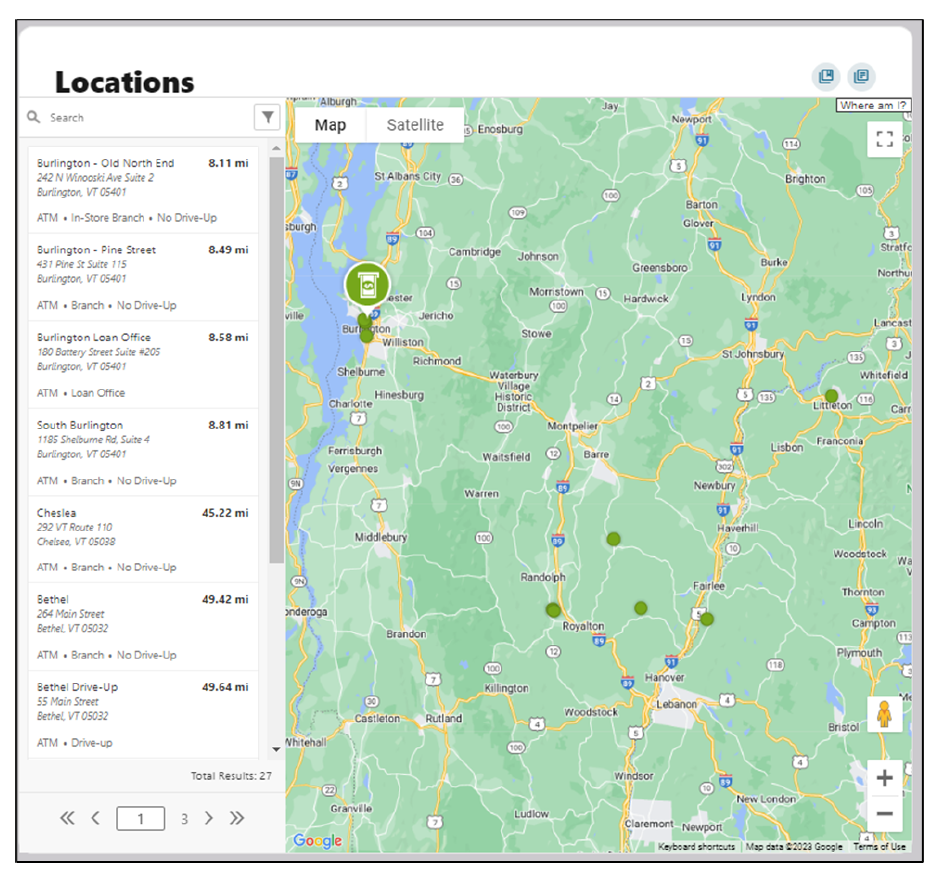The height and width of the screenshot is (876, 939).
Task: Click Total Results: 27 text
Action: 231,776
